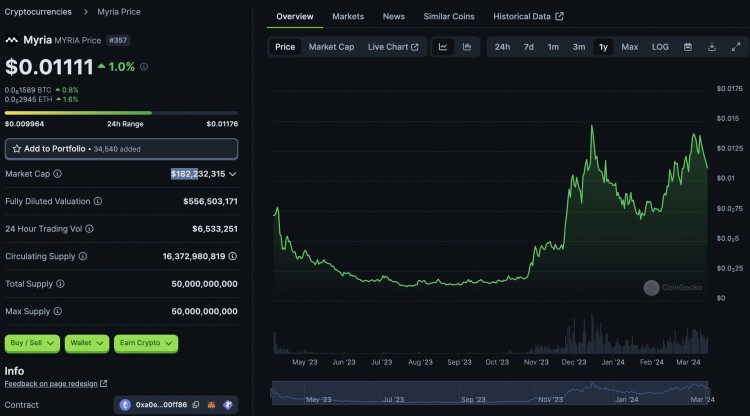The width and height of the screenshot is (750, 416).
Task: Set chart range to 1m
Action: pyautogui.click(x=553, y=47)
